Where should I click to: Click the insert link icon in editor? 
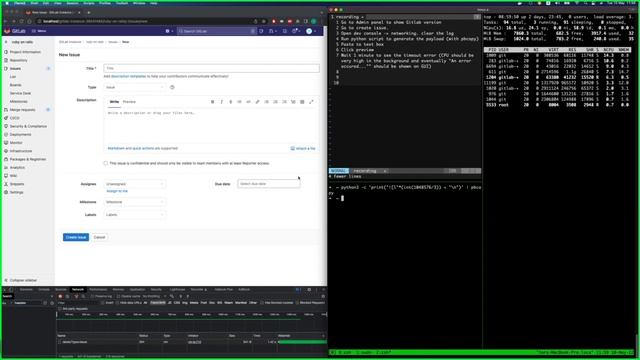[x=258, y=102]
